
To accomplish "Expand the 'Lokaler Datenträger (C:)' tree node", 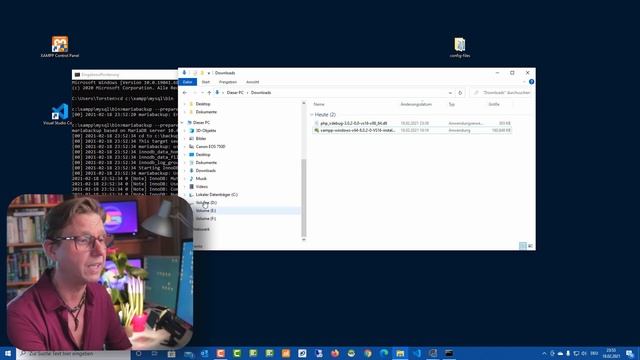I will point(185,195).
